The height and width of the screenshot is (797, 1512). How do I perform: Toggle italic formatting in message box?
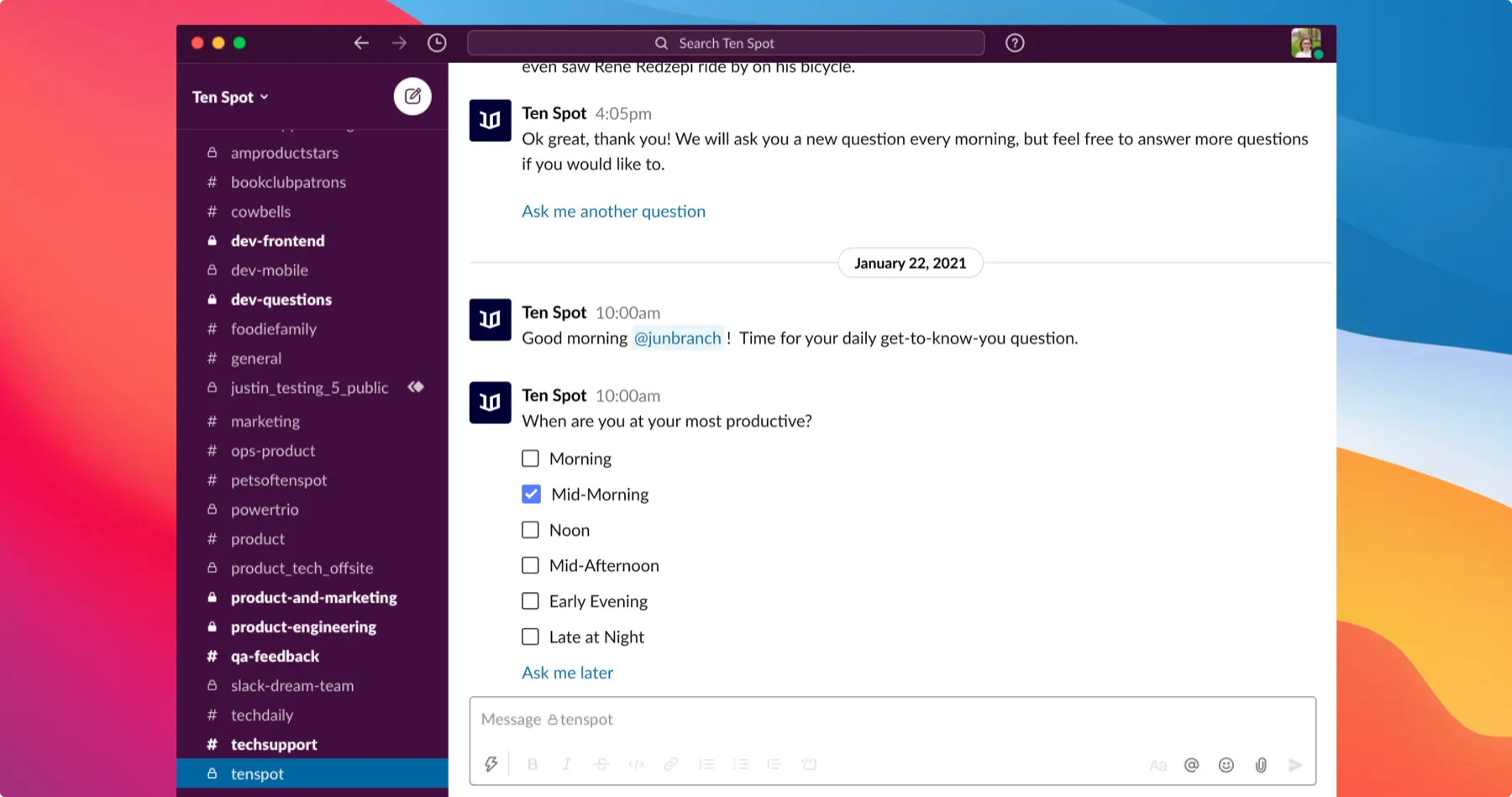(567, 764)
